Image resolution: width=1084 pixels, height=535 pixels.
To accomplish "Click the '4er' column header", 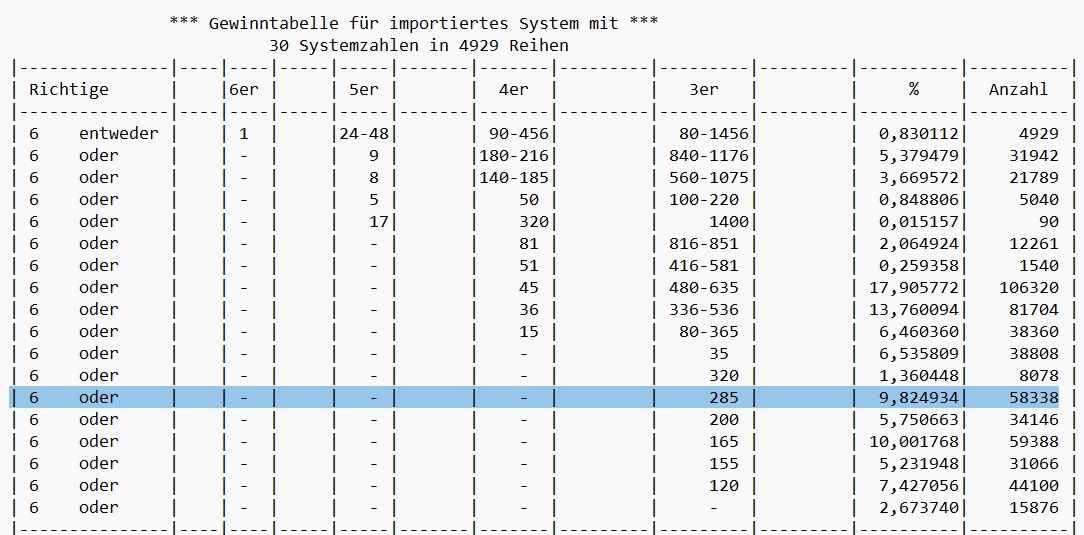I will [x=514, y=89].
